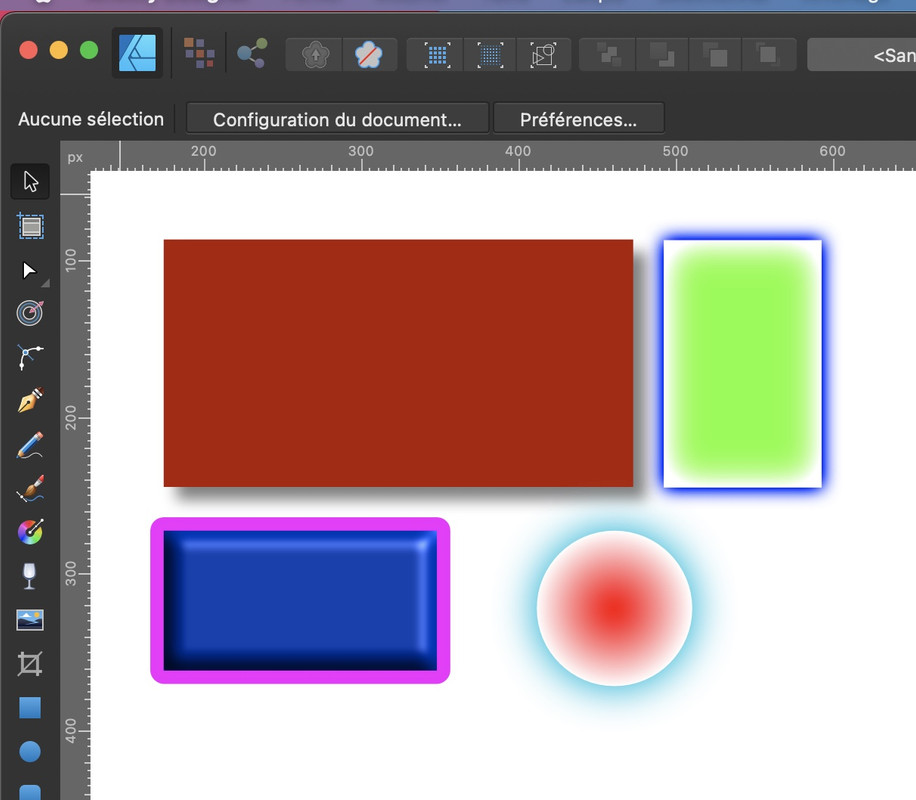Image resolution: width=916 pixels, height=800 pixels.
Task: Select the Place Image tool
Action: tap(30, 620)
